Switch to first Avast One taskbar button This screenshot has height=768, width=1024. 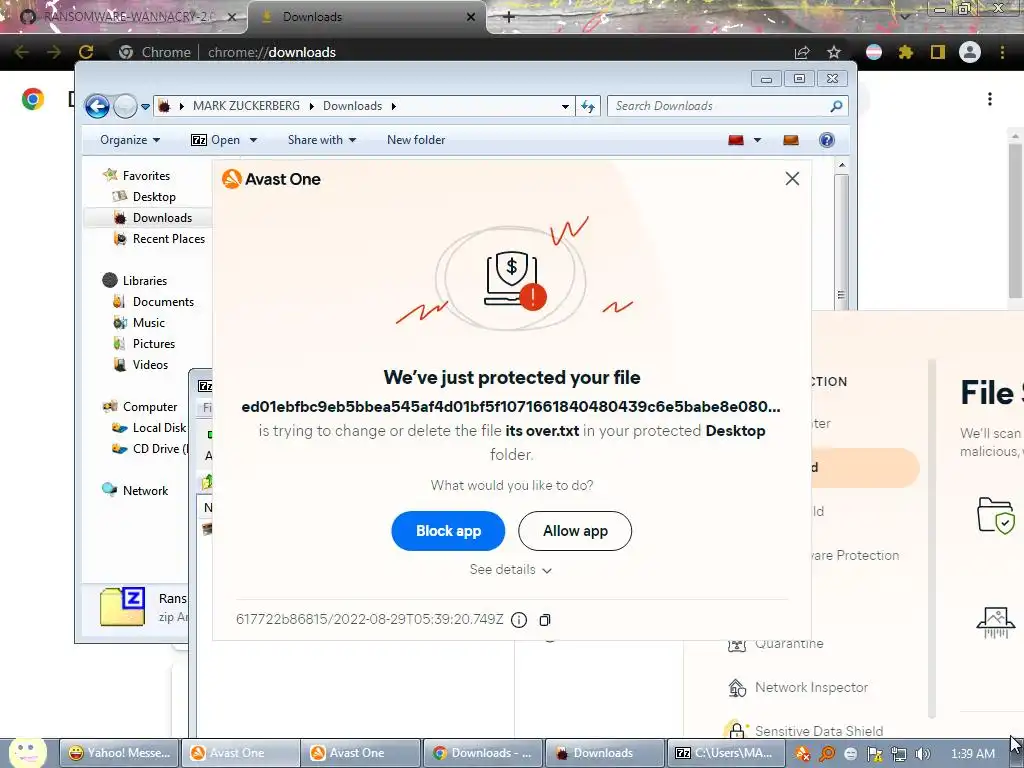240,753
